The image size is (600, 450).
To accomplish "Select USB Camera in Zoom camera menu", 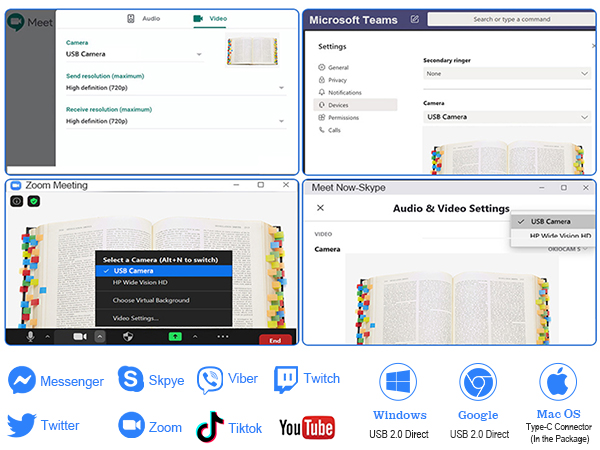I will click(133, 270).
